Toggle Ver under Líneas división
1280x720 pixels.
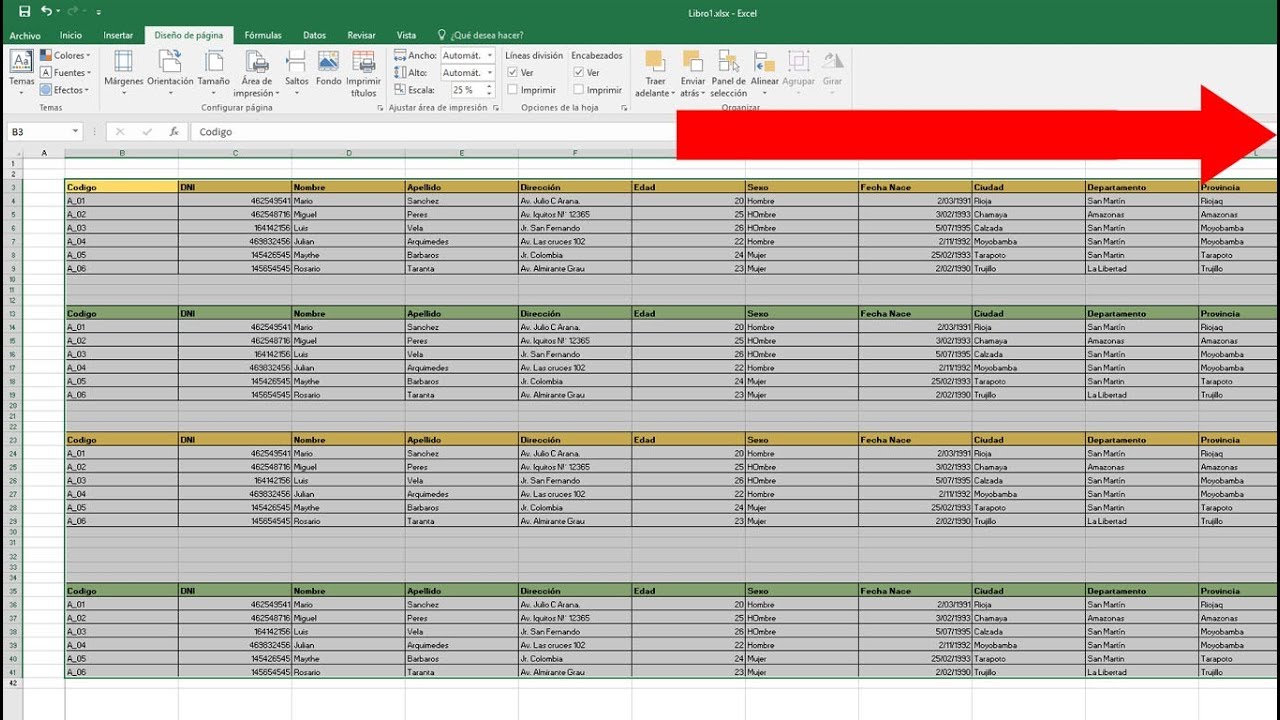point(520,73)
